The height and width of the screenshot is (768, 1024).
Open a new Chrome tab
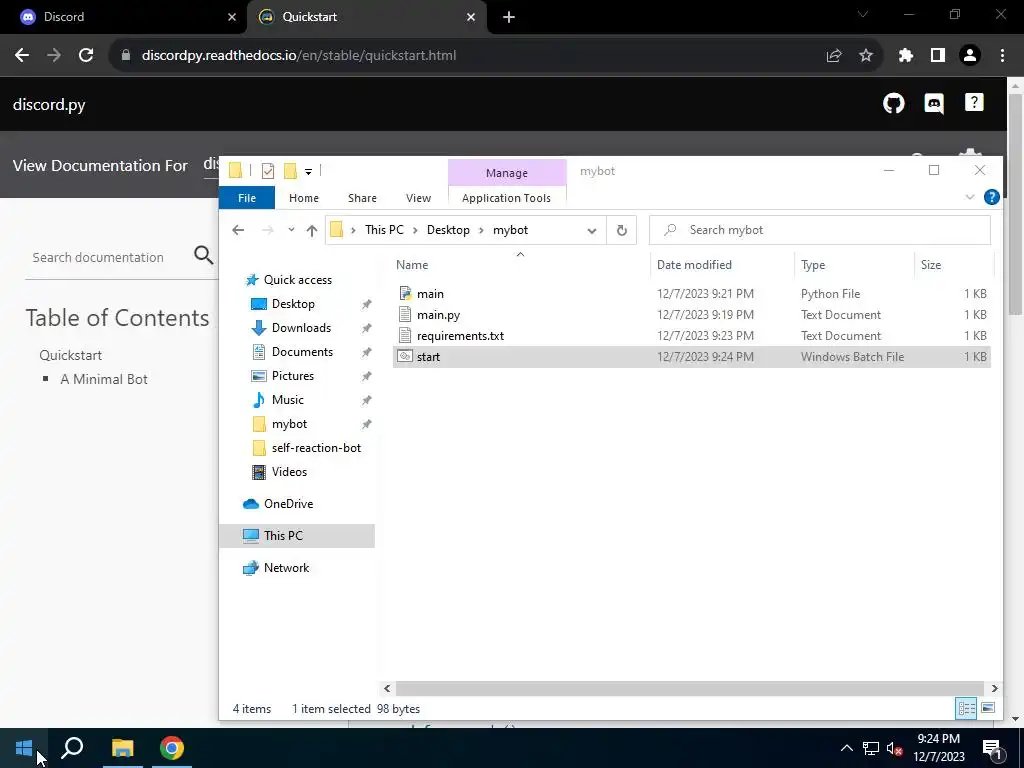(x=509, y=17)
